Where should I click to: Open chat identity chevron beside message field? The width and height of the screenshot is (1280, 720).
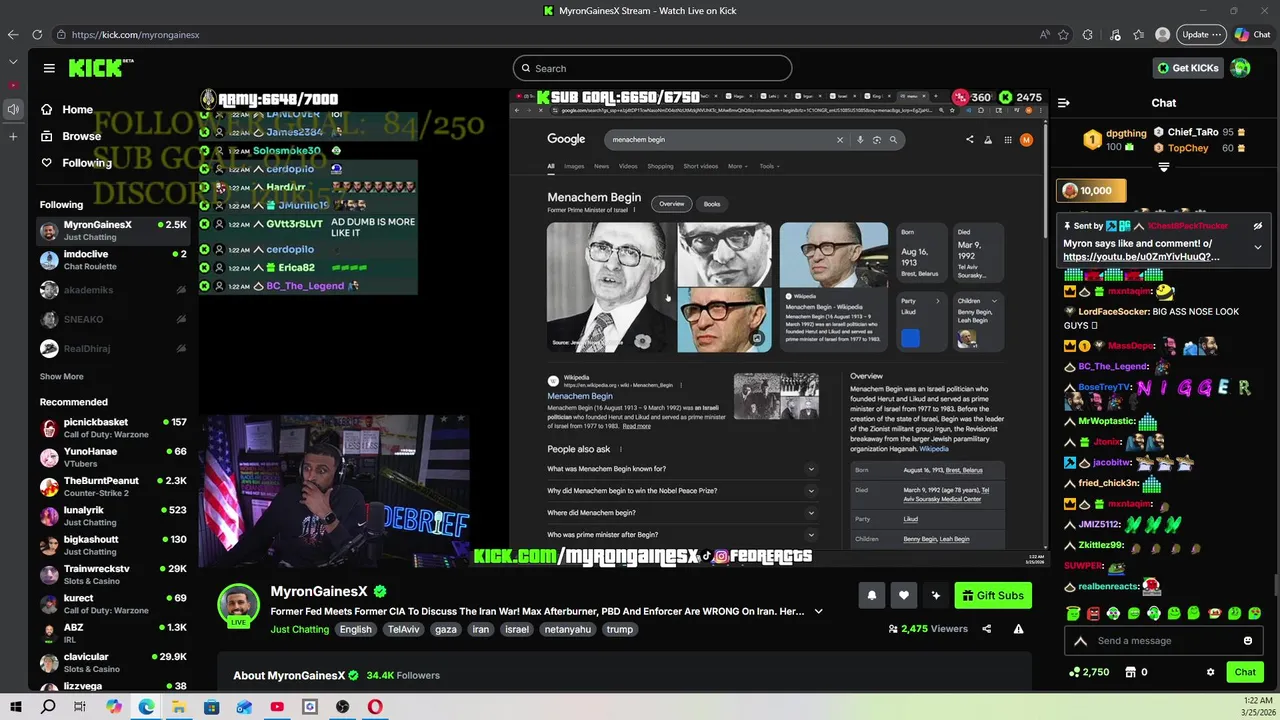1080,641
